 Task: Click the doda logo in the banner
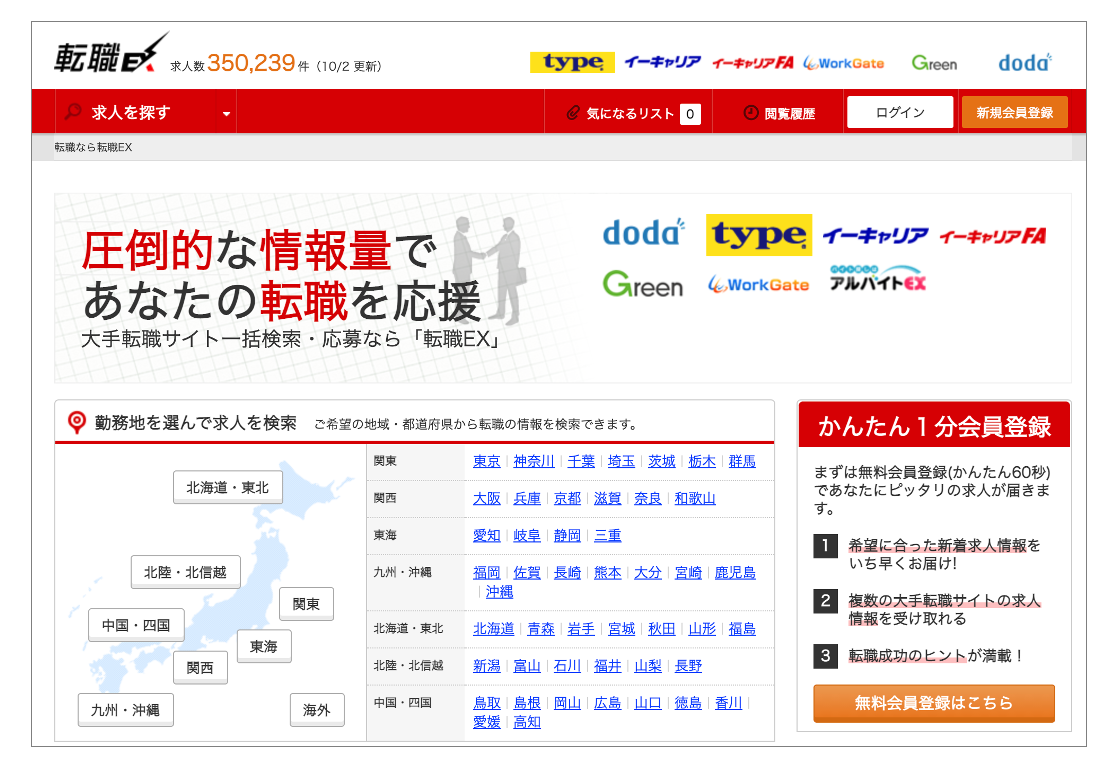pyautogui.click(x=644, y=232)
